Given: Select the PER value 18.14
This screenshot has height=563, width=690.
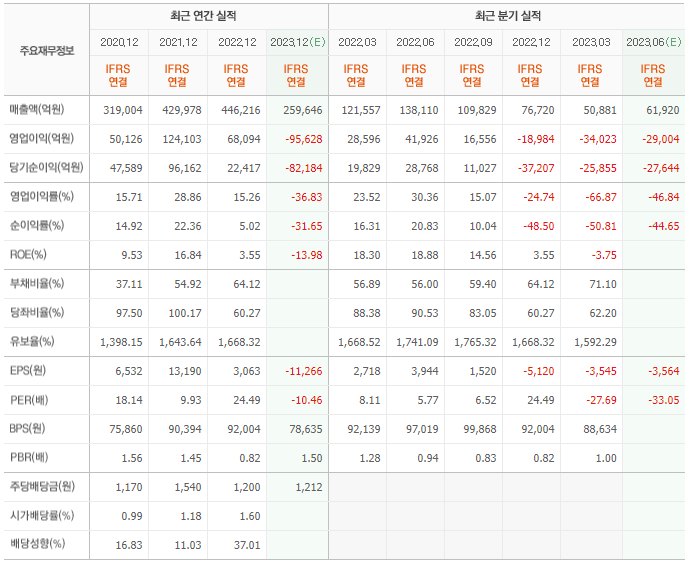Looking at the screenshot, I should 129,400.
